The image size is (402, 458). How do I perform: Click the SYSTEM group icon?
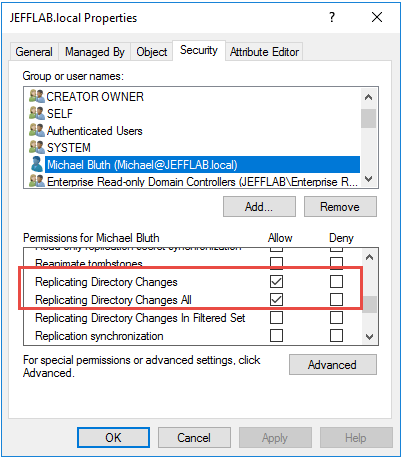(x=37, y=147)
